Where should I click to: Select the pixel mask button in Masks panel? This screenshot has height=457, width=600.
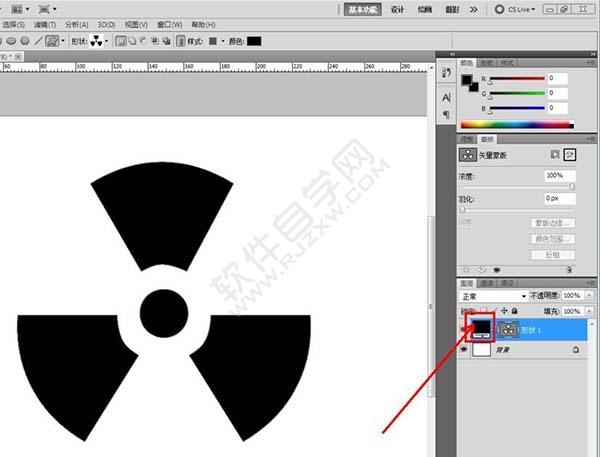[x=555, y=154]
